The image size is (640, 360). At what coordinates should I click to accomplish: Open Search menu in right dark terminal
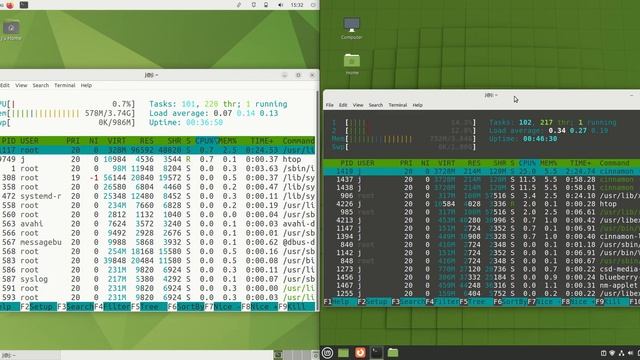click(x=376, y=105)
